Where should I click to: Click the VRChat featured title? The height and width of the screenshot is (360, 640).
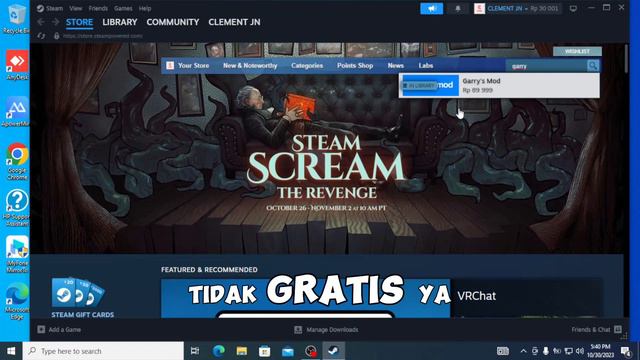pos(476,296)
